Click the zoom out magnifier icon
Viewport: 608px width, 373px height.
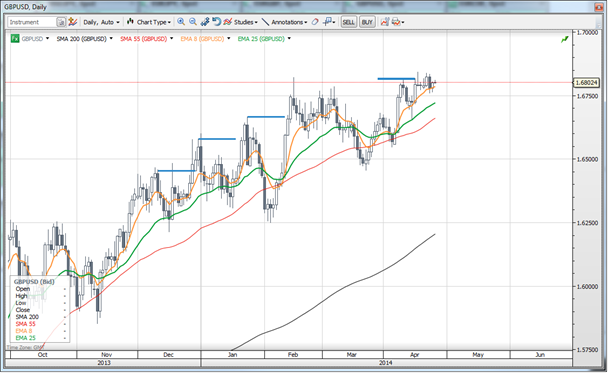click(x=193, y=22)
